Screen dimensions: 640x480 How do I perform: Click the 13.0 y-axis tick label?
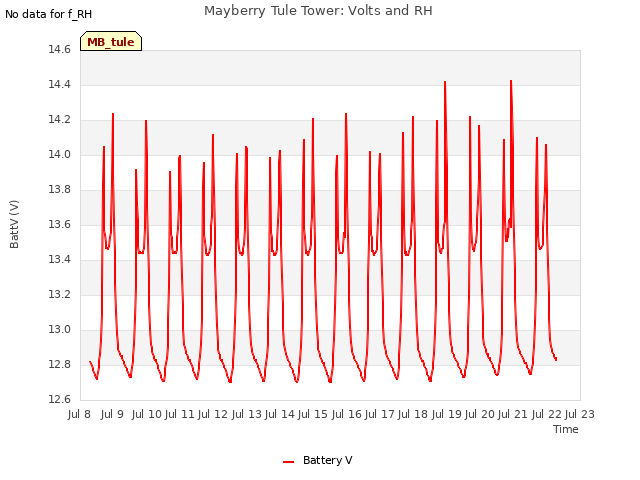point(59,329)
